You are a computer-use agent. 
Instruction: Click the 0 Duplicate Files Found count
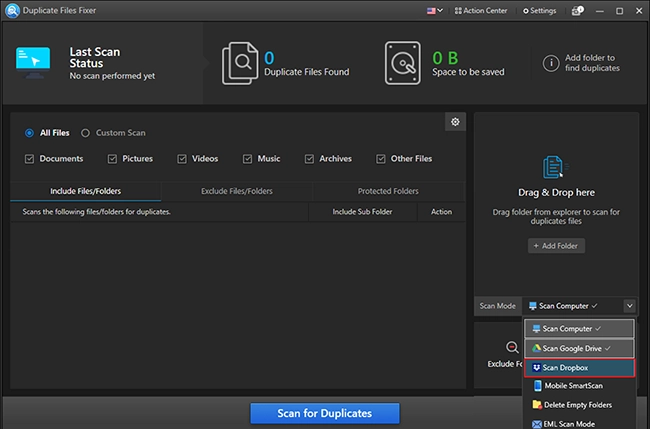point(269,58)
